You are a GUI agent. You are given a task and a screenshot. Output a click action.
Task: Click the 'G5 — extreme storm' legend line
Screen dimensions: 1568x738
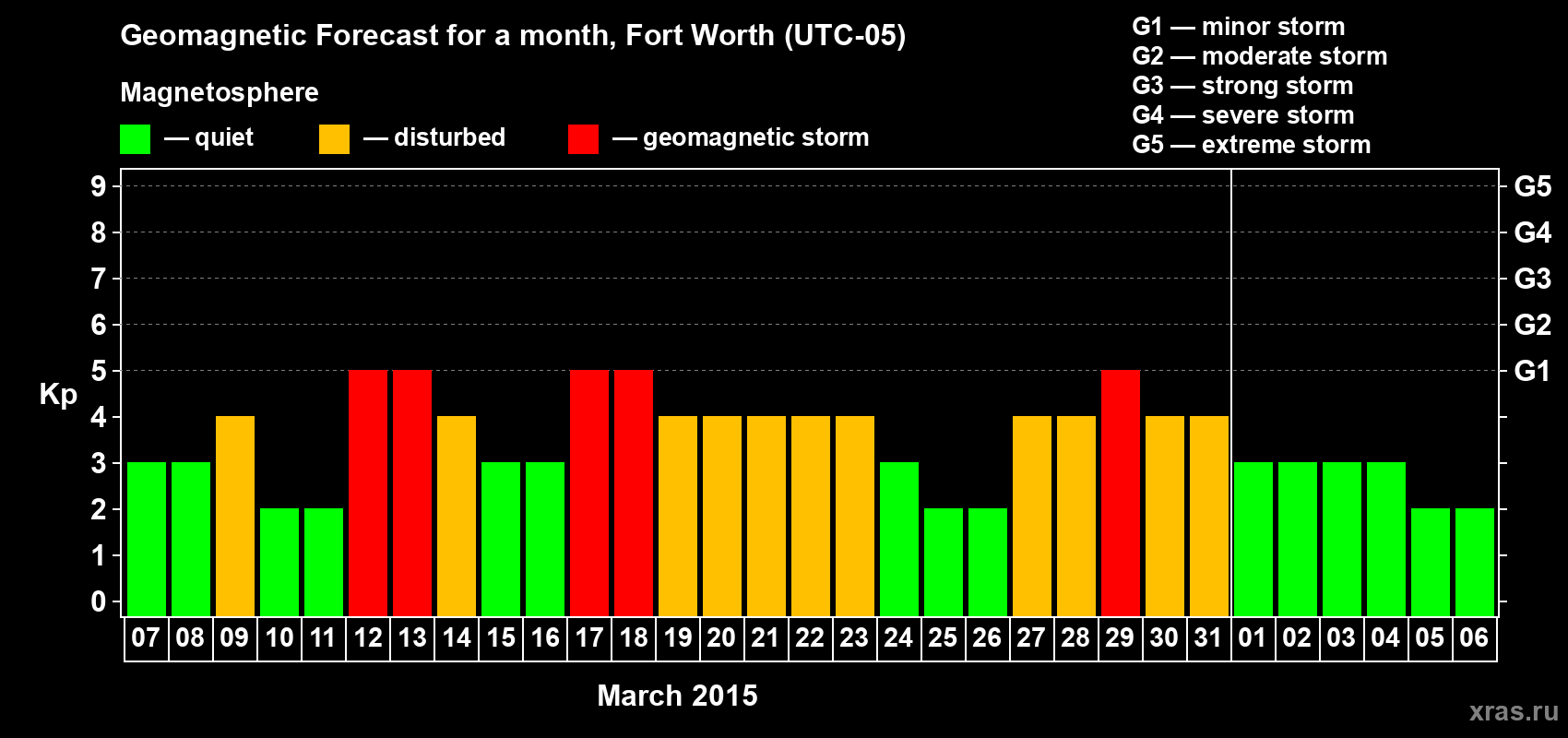point(1252,145)
